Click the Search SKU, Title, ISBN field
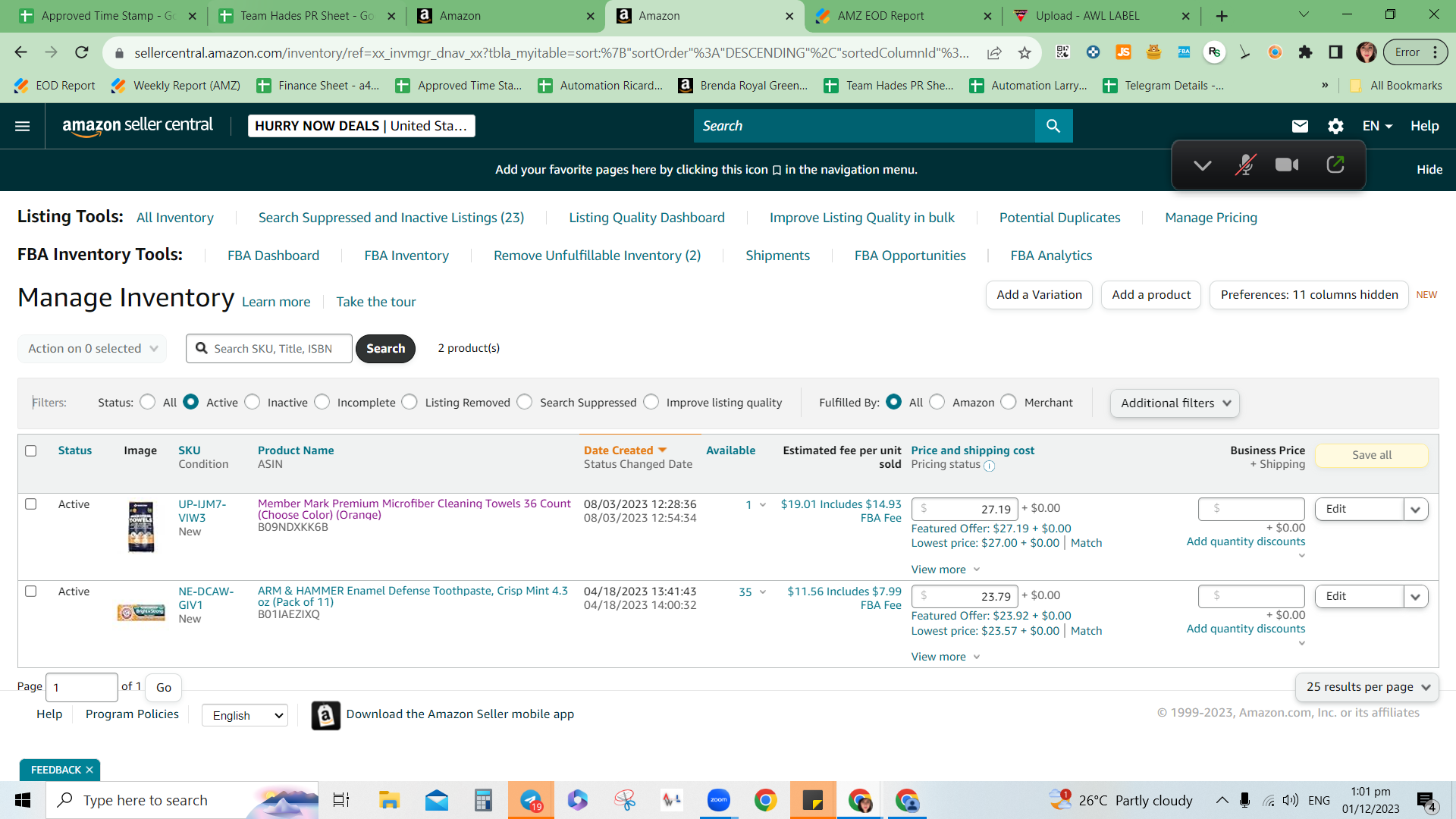 tap(269, 349)
